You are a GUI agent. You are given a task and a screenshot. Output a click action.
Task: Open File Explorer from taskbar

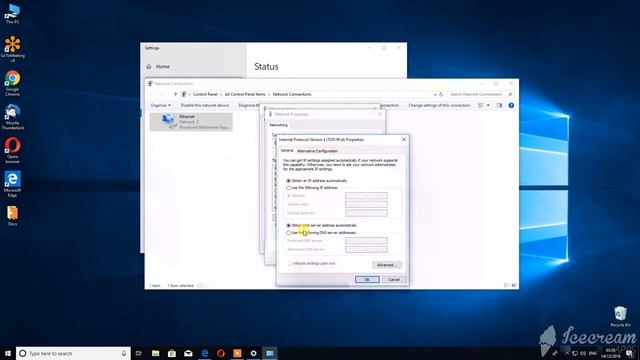(x=156, y=353)
